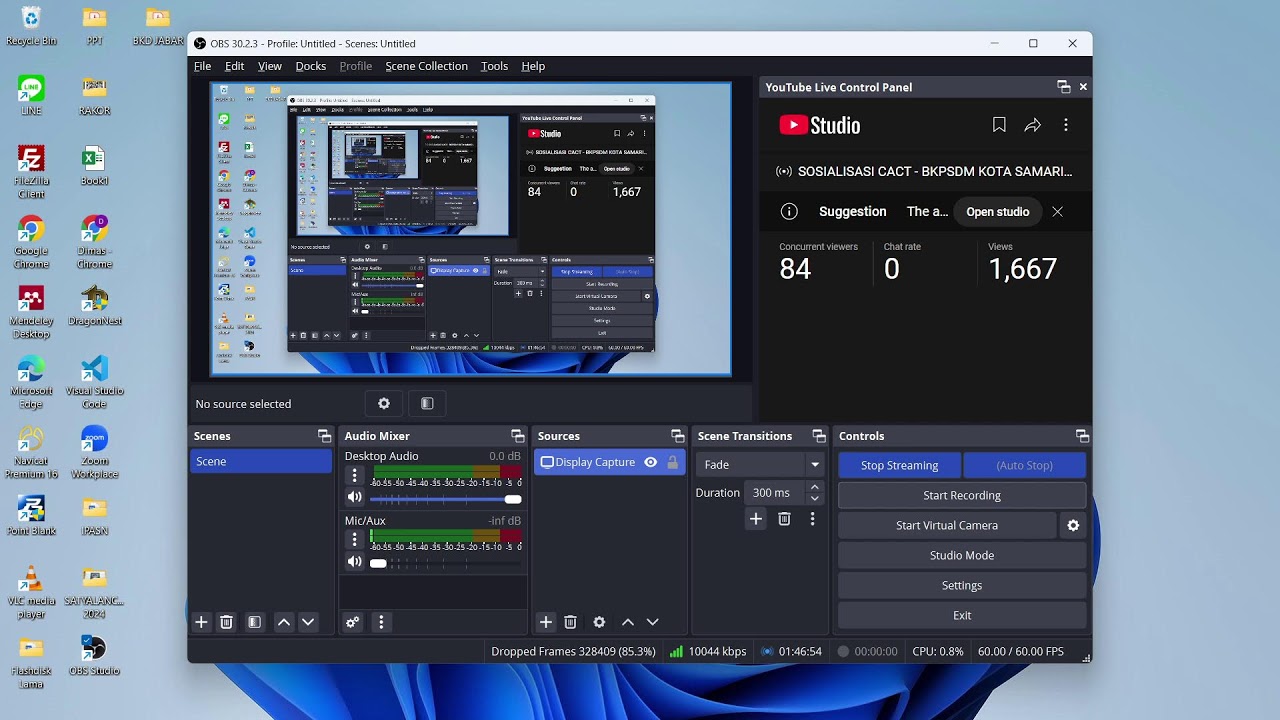Add a new scene with plus icon
The image size is (1280, 720).
201,622
